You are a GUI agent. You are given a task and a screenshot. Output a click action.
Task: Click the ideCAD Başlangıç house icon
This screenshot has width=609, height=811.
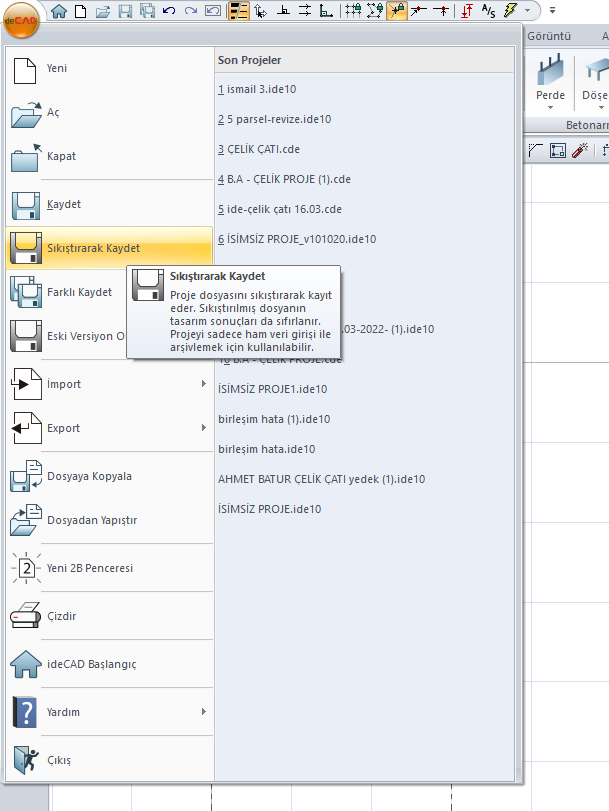(x=25, y=664)
